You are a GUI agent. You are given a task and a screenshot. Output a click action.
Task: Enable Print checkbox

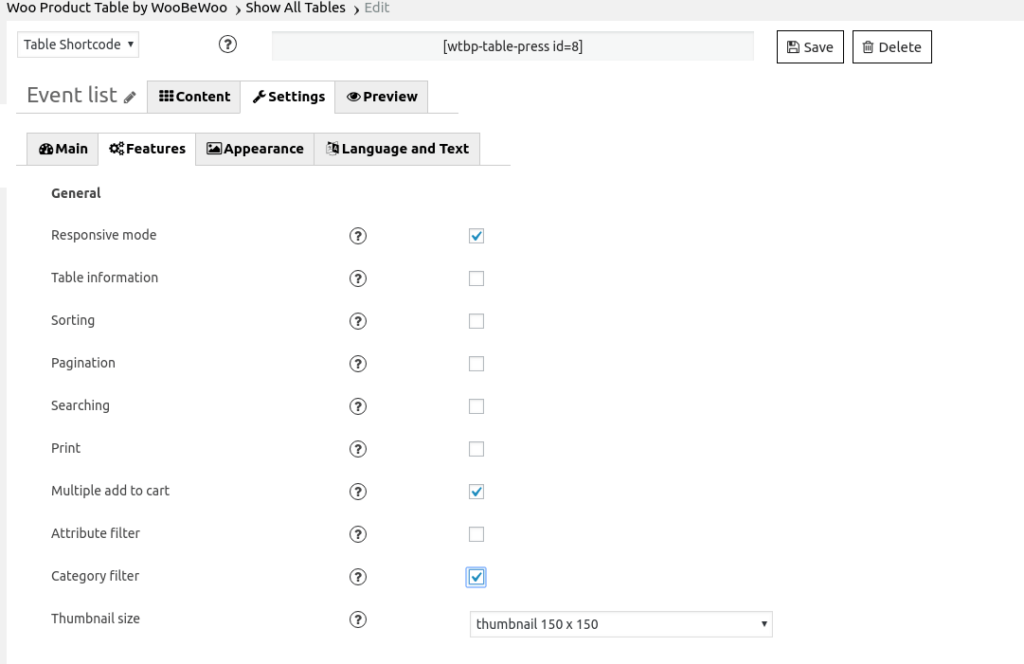pyautogui.click(x=476, y=449)
